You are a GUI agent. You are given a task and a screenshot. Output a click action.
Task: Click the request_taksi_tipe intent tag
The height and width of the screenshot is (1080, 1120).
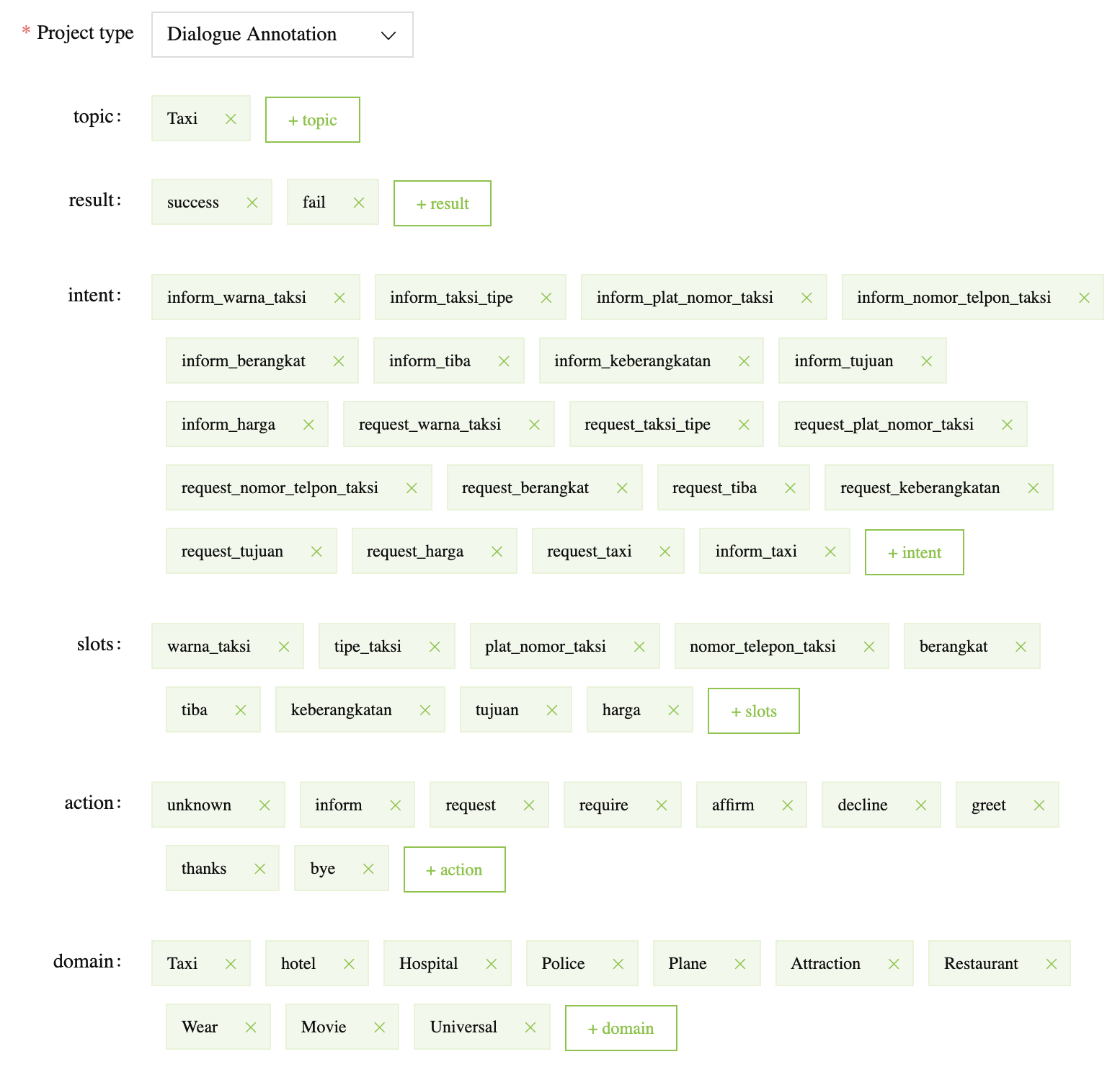tap(647, 425)
